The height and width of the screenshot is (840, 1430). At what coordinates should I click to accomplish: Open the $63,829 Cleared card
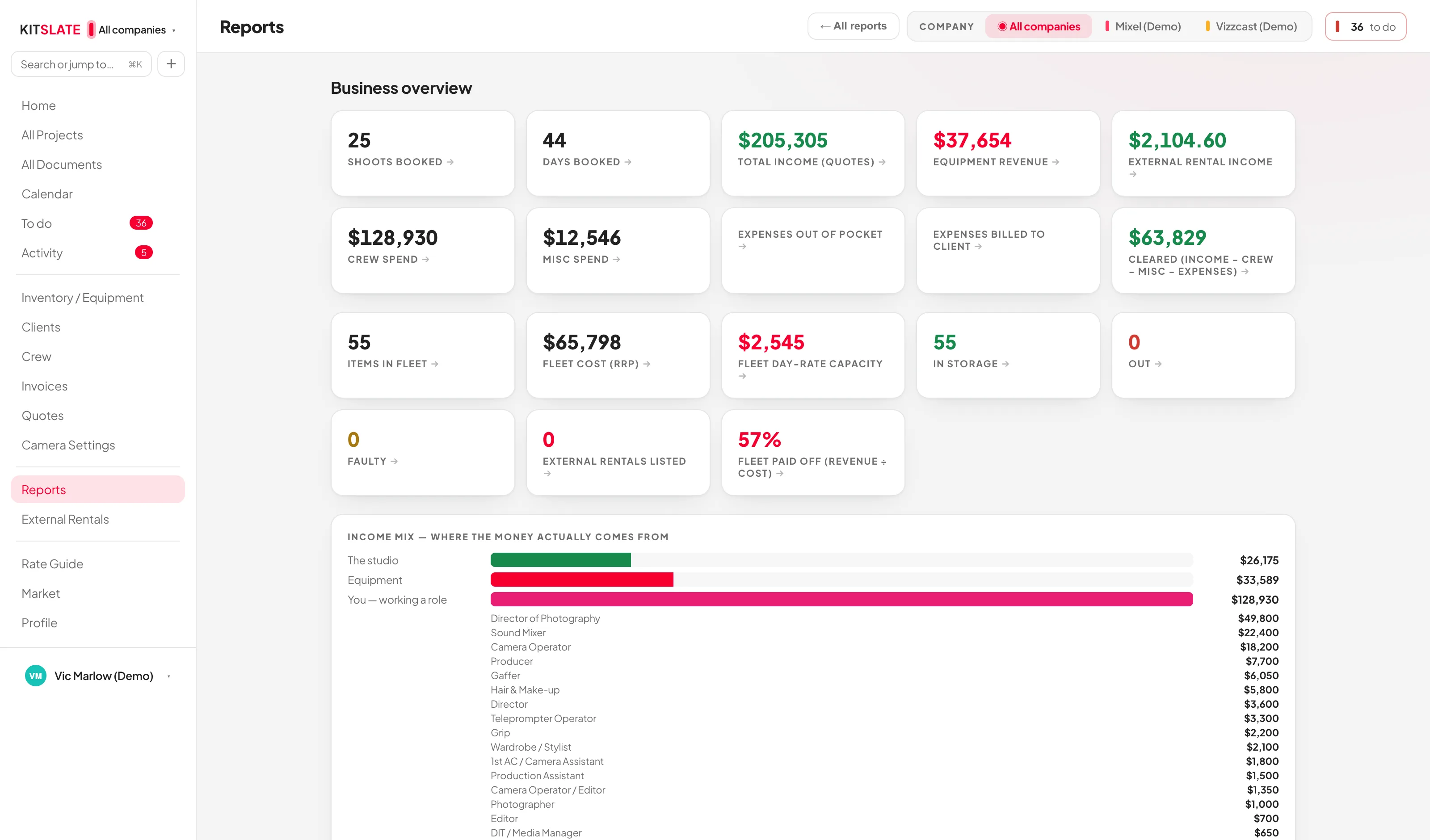click(1203, 250)
